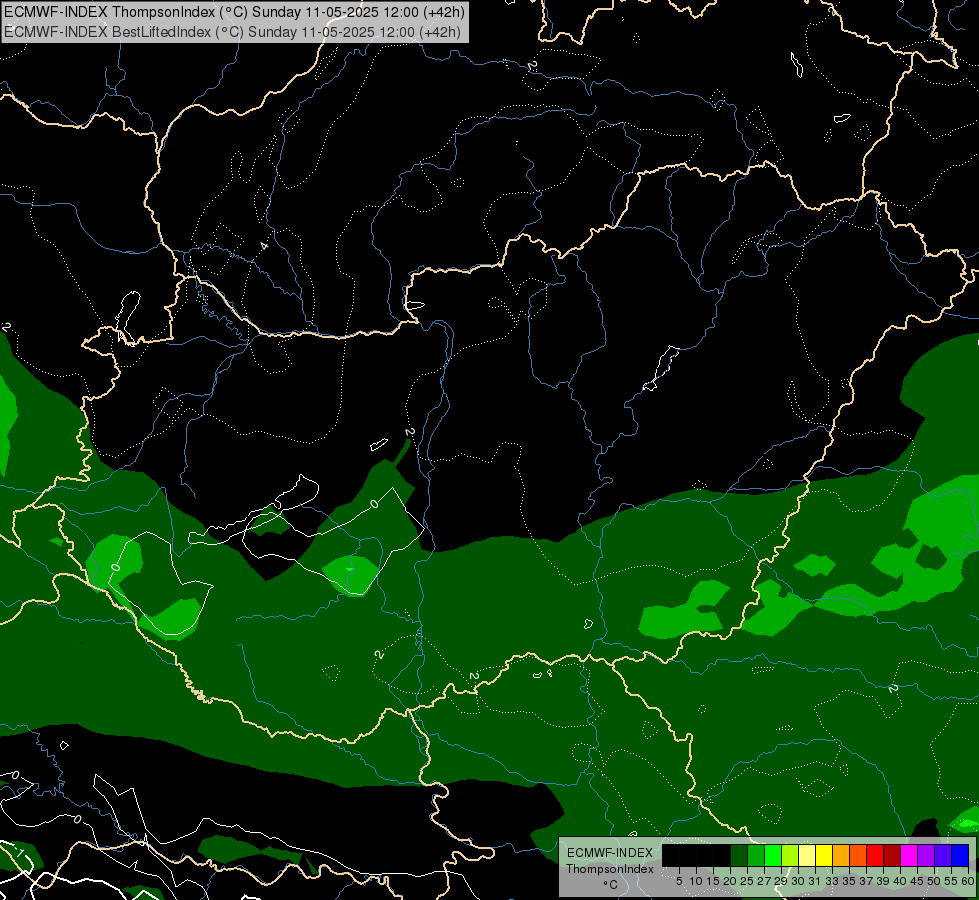Click the BestLiftedIndex title line at top
This screenshot has width=979, height=900.
point(232,31)
